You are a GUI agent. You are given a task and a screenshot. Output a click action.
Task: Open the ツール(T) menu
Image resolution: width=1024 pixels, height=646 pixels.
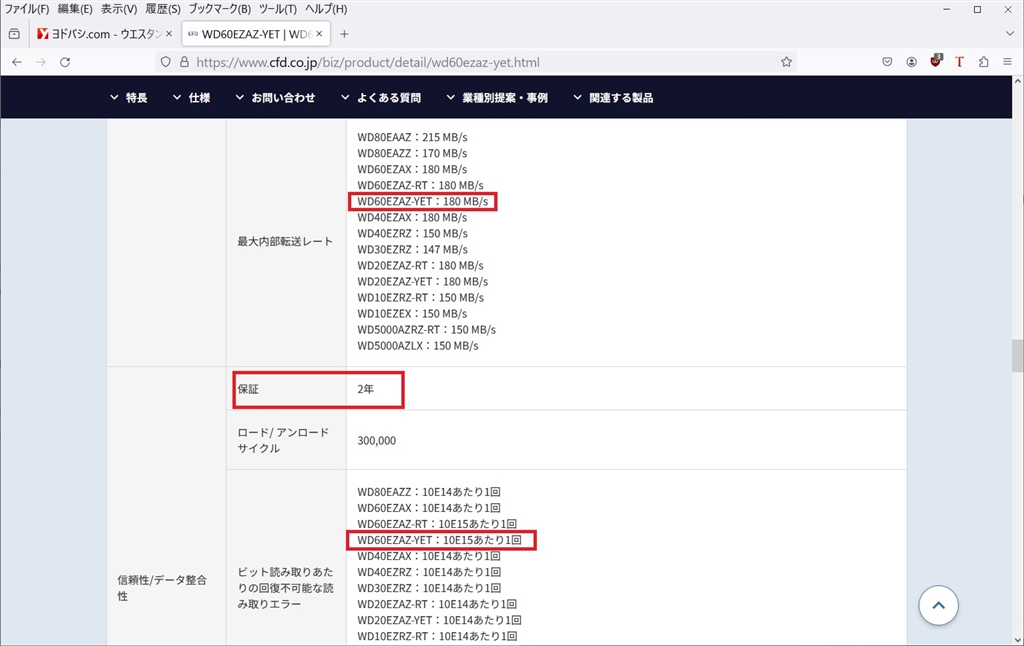point(278,9)
